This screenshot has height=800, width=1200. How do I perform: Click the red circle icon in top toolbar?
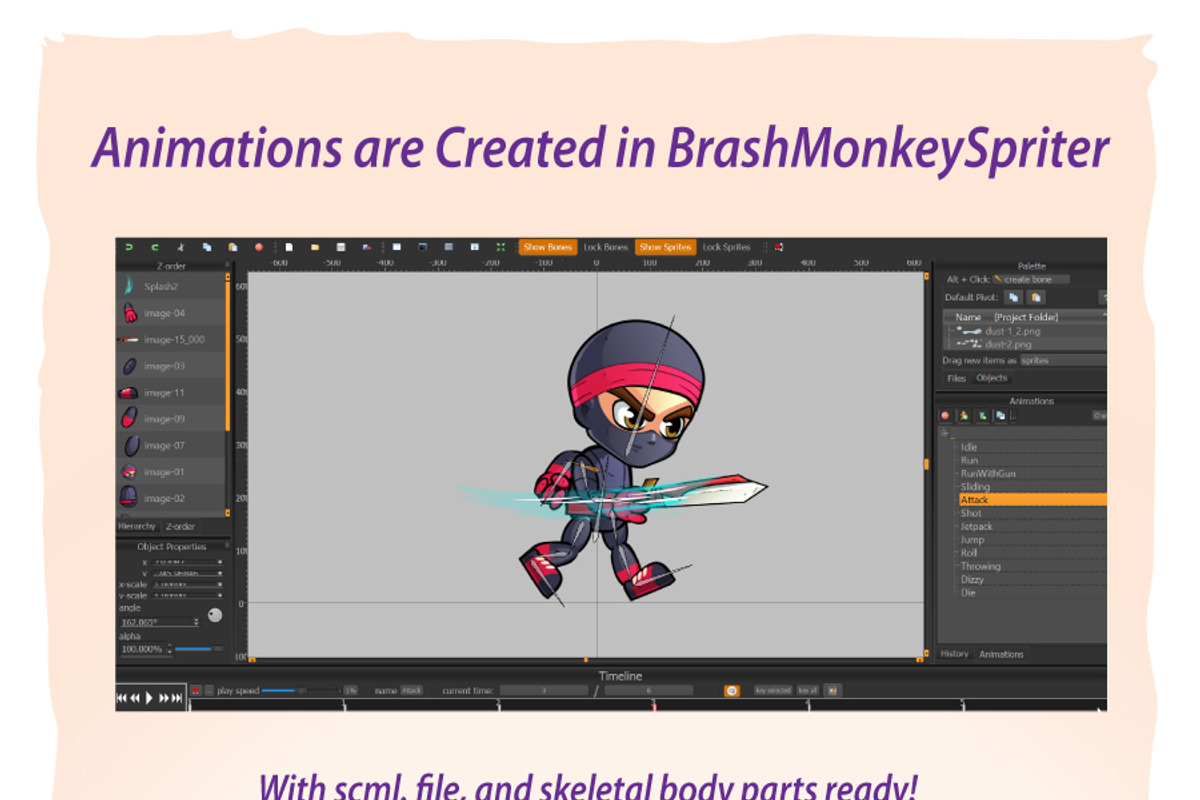259,247
